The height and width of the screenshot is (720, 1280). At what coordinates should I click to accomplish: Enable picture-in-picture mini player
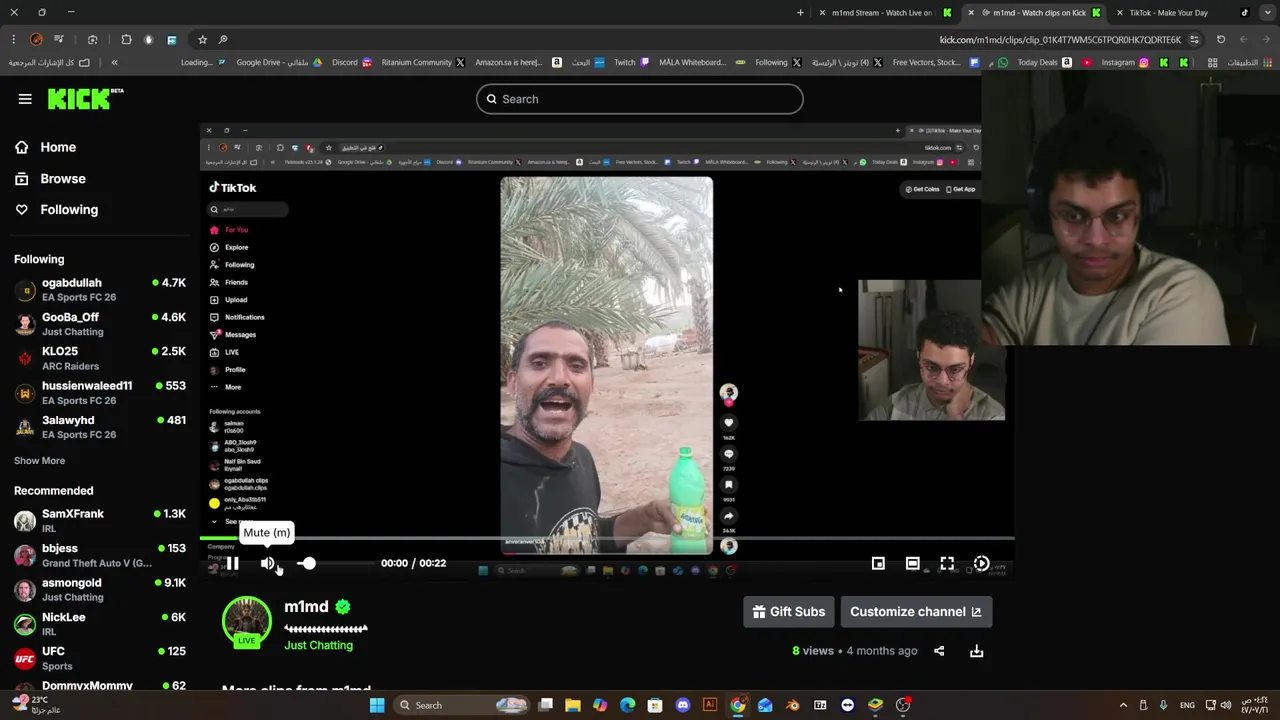click(x=878, y=563)
